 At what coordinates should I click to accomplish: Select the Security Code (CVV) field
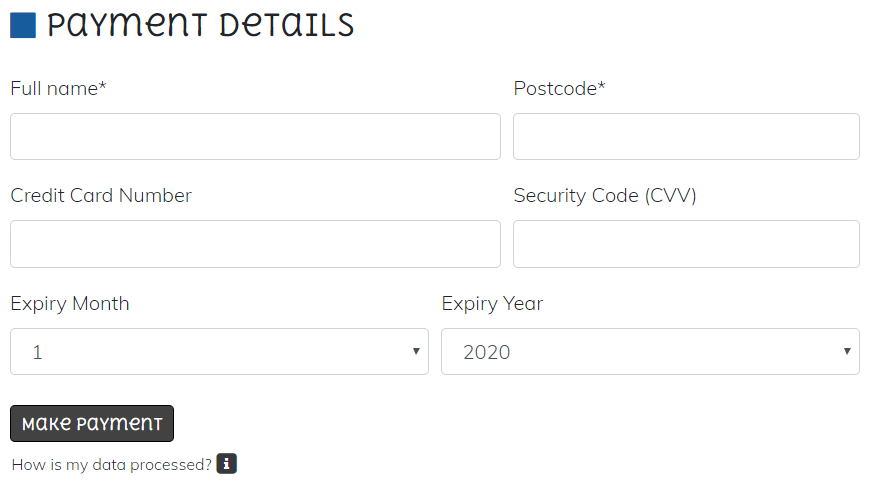[x=686, y=244]
